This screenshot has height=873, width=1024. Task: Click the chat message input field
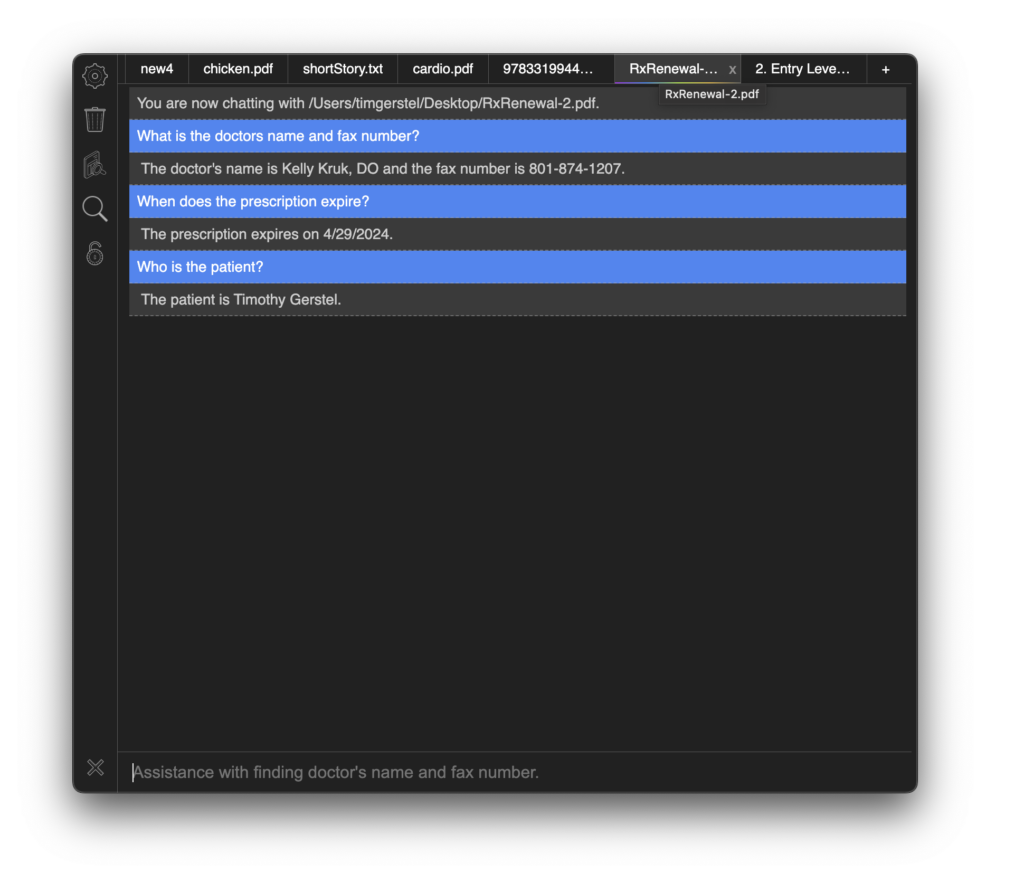pyautogui.click(x=515, y=772)
